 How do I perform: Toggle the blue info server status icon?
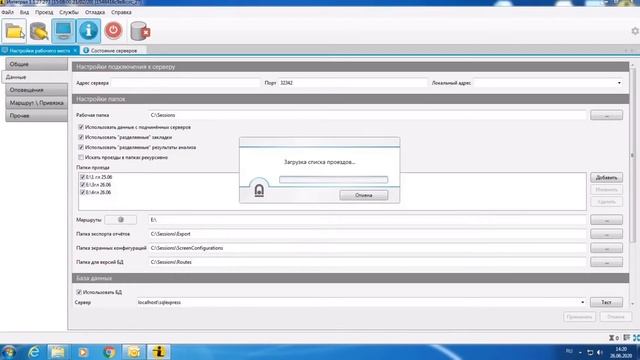point(89,31)
